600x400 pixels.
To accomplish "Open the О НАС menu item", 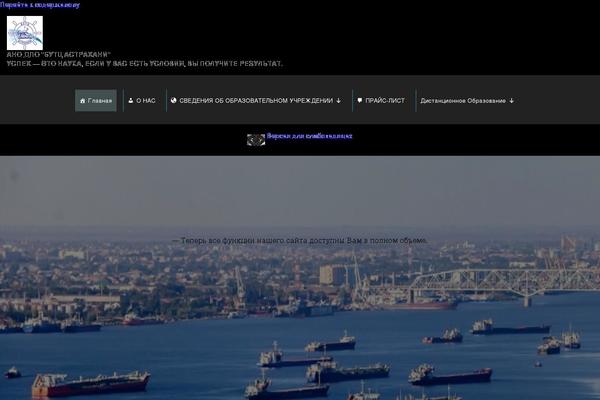I will [x=142, y=101].
